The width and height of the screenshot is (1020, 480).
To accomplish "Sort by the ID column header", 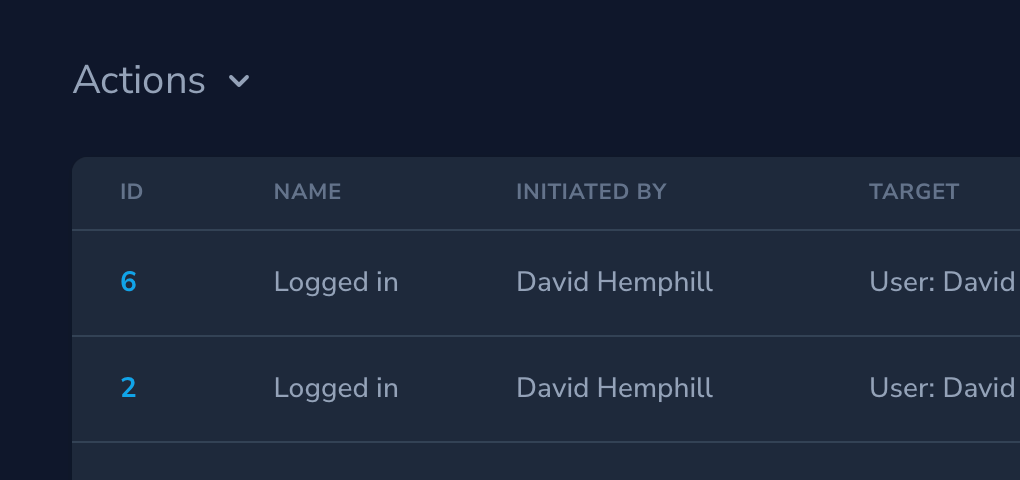I will pos(132,192).
